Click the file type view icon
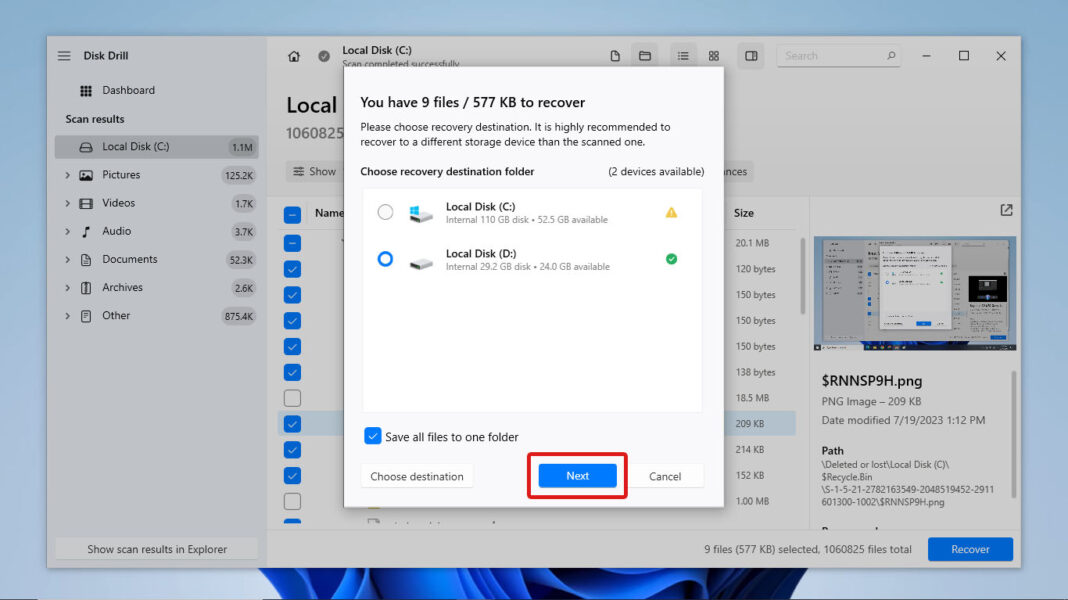 pyautogui.click(x=613, y=56)
